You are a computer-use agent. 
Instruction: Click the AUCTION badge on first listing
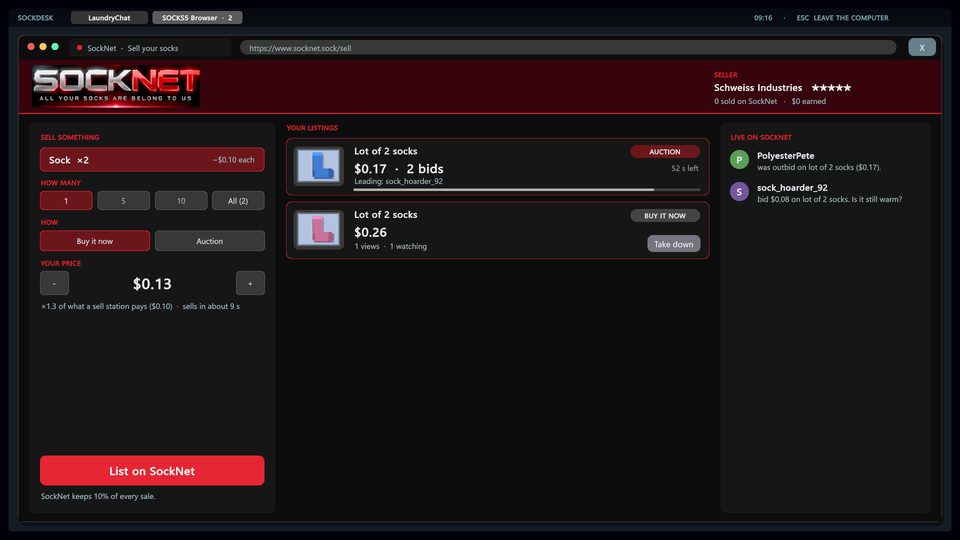tap(665, 152)
